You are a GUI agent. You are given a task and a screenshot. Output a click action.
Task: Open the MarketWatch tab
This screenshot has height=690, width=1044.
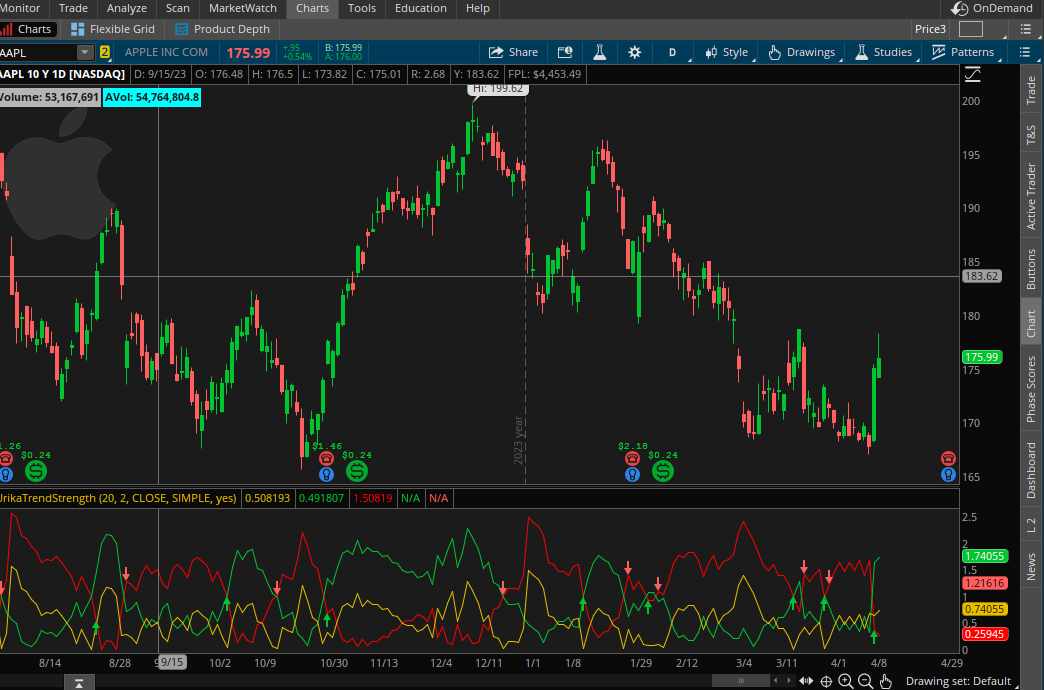coord(242,8)
